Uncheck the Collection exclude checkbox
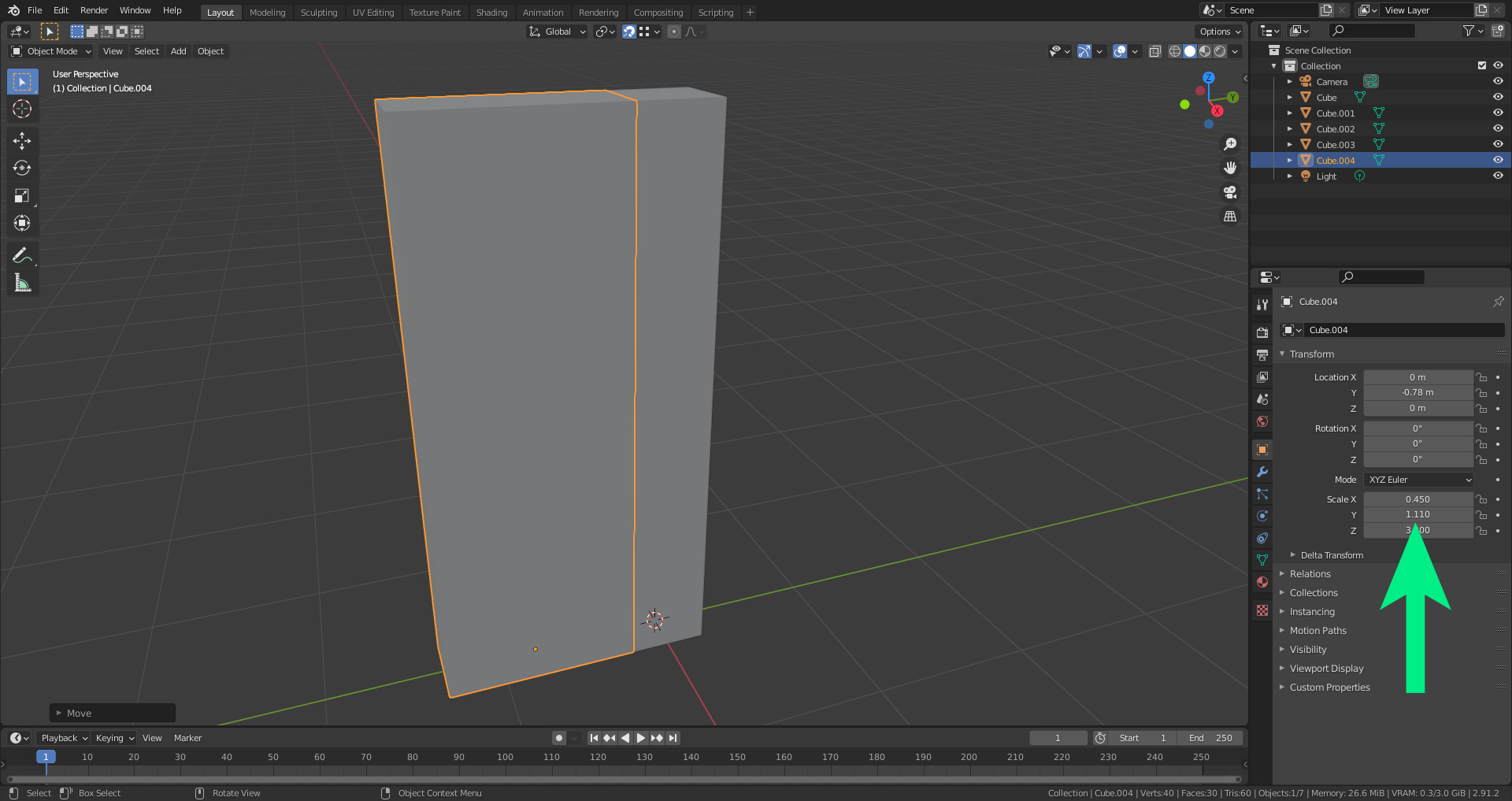The width and height of the screenshot is (1512, 801). 1481,66
